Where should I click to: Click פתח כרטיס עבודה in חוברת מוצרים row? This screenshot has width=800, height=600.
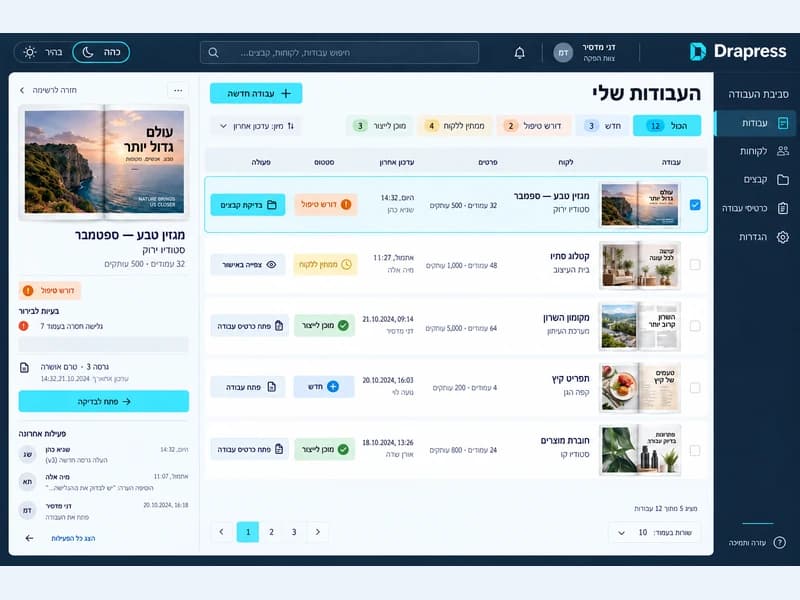tap(249, 449)
